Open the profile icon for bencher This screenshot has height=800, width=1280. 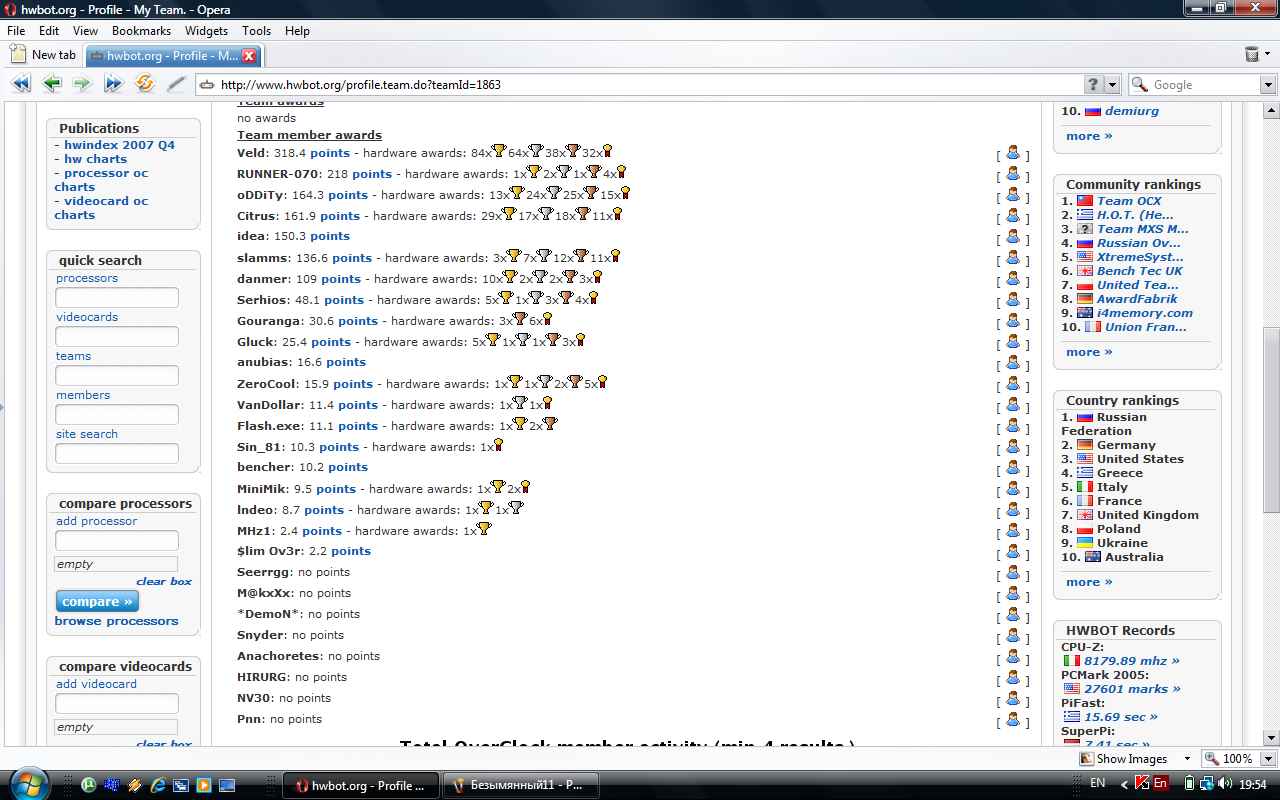tap(1013, 468)
